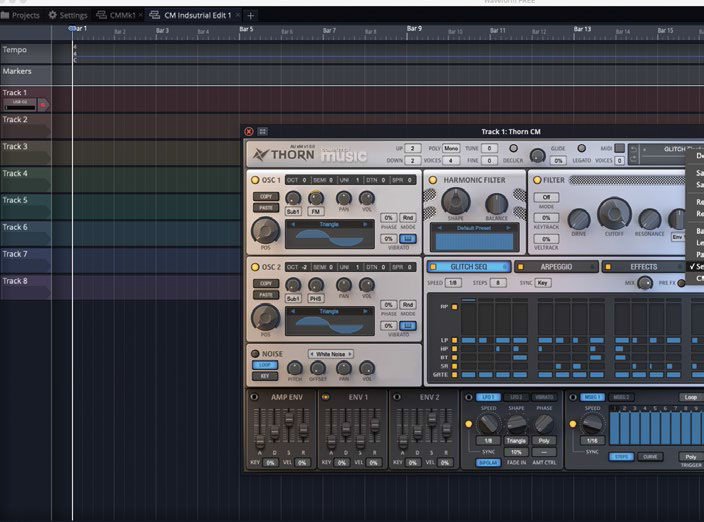Toggle the Noise power LED

(255, 354)
